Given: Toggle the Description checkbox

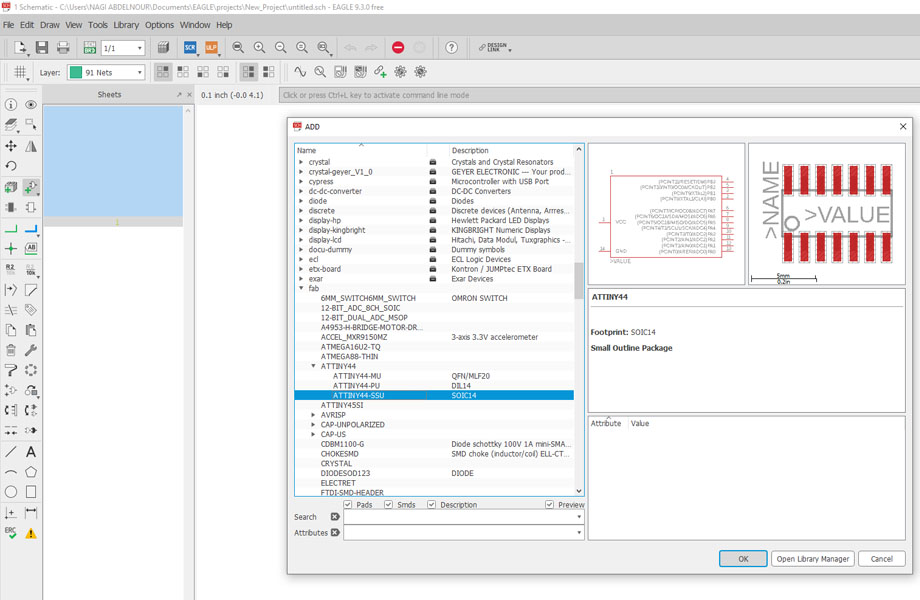Looking at the screenshot, I should (431, 504).
